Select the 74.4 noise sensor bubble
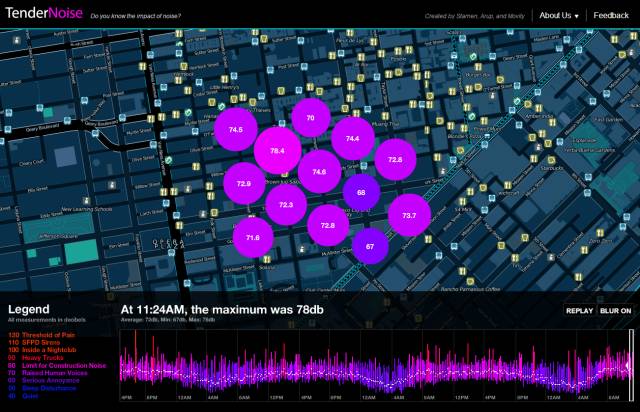The width and height of the screenshot is (640, 412). coord(353,138)
